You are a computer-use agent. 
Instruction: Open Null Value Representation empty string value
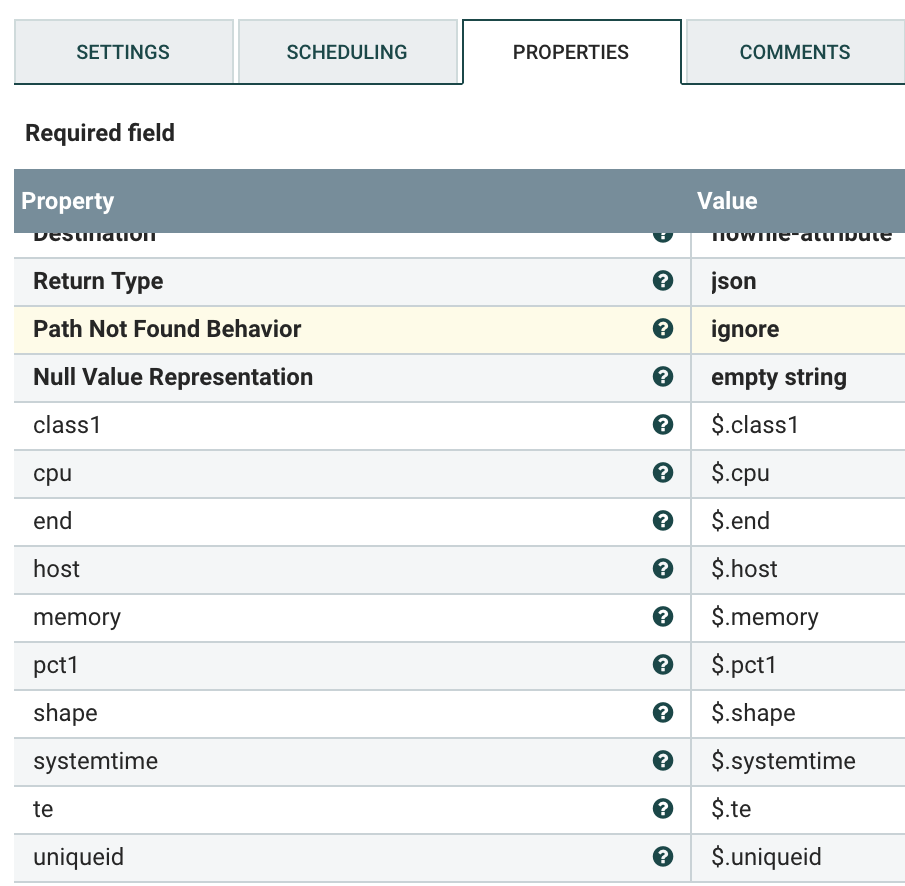pyautogui.click(x=779, y=377)
